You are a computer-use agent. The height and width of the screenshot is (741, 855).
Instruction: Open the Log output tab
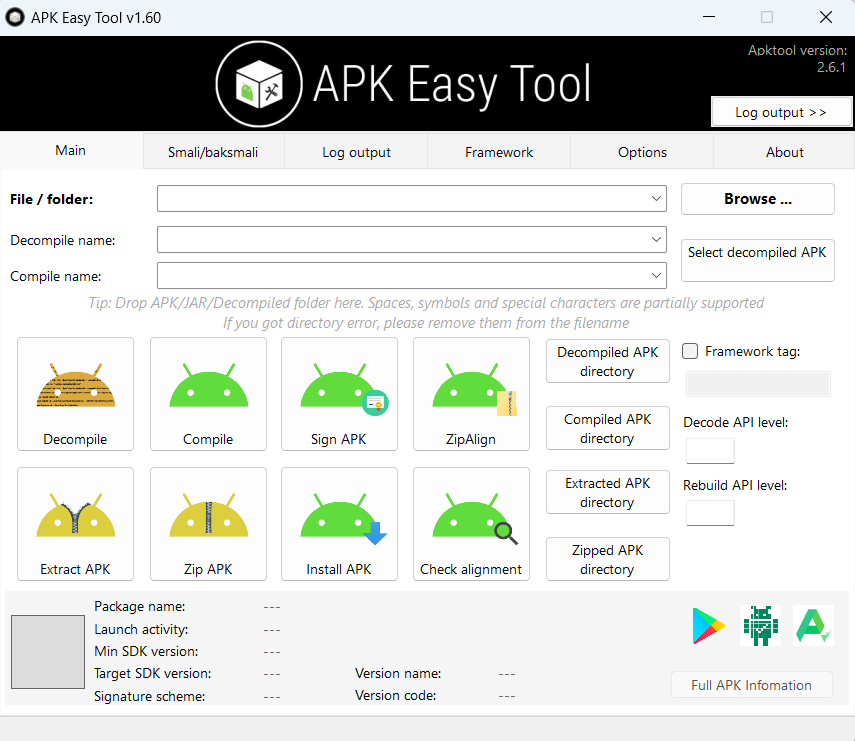(x=356, y=152)
